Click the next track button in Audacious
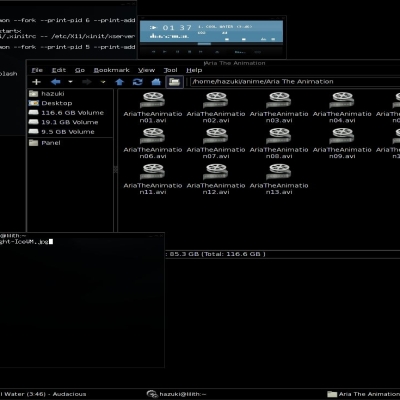Screen dimensions: 400x400 click(x=201, y=52)
